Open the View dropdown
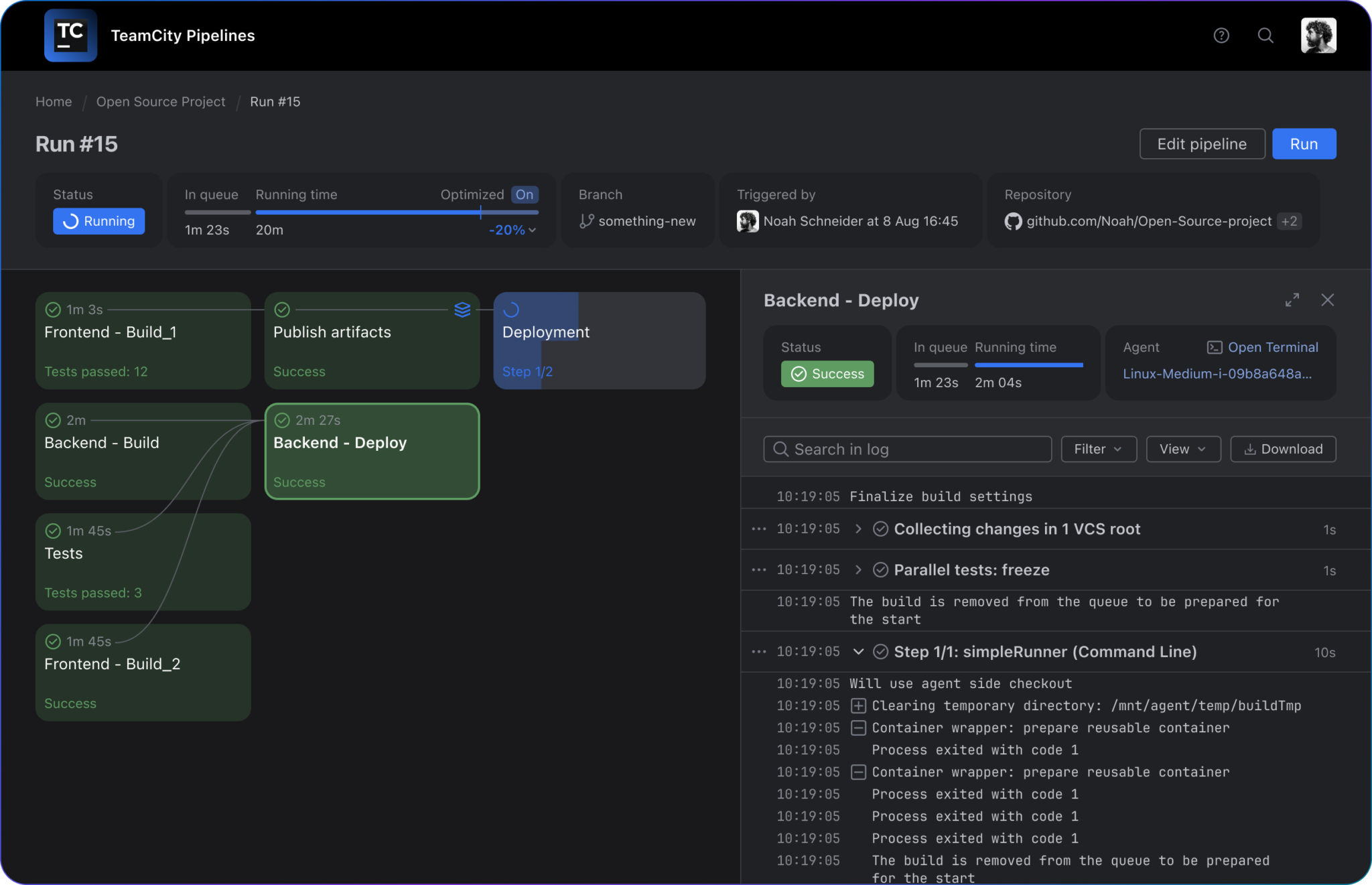This screenshot has height=885, width=1372. (1182, 449)
